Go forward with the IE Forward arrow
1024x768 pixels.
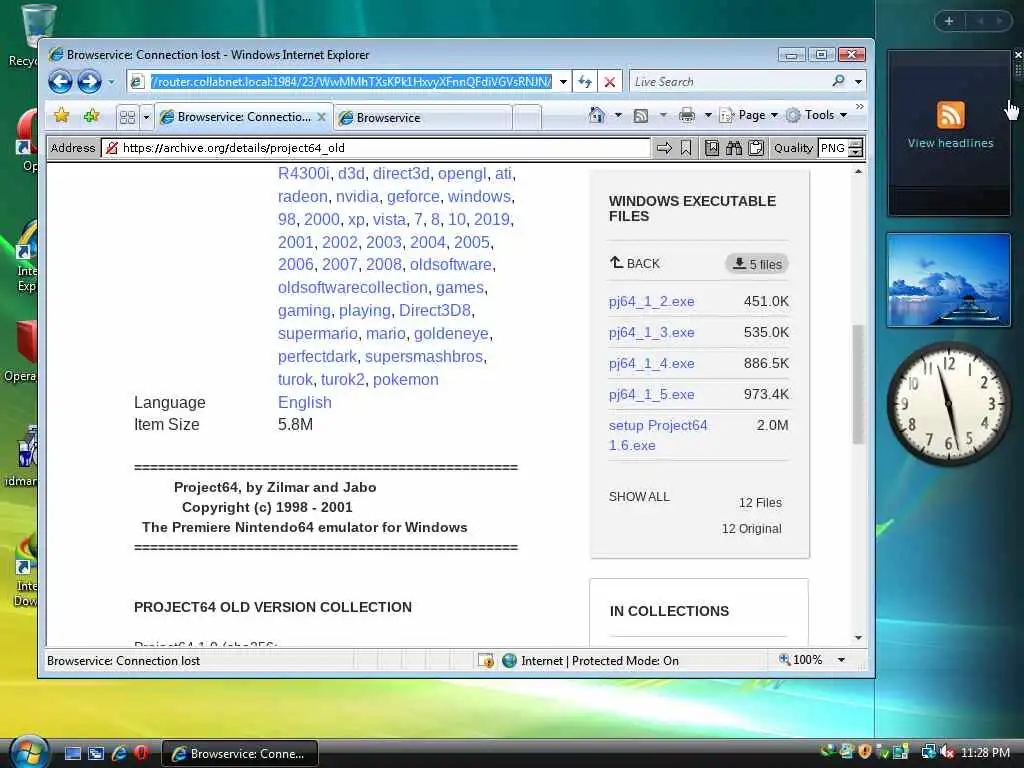89,82
